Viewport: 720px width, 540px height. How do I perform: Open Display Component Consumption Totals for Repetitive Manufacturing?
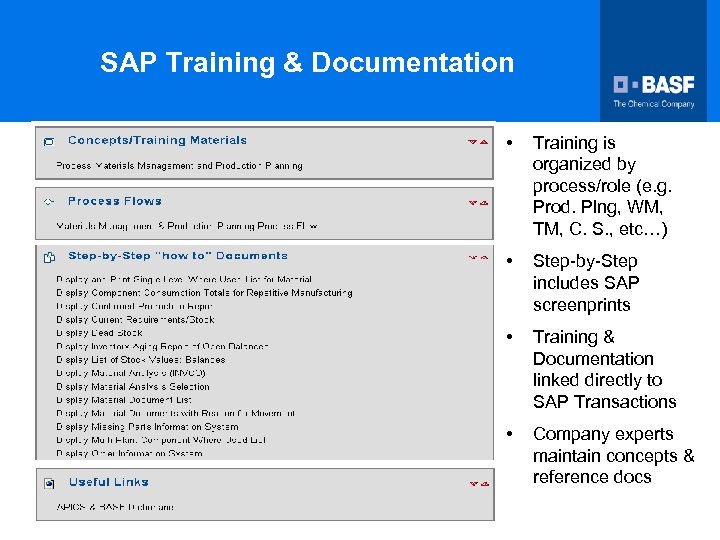tap(204, 292)
